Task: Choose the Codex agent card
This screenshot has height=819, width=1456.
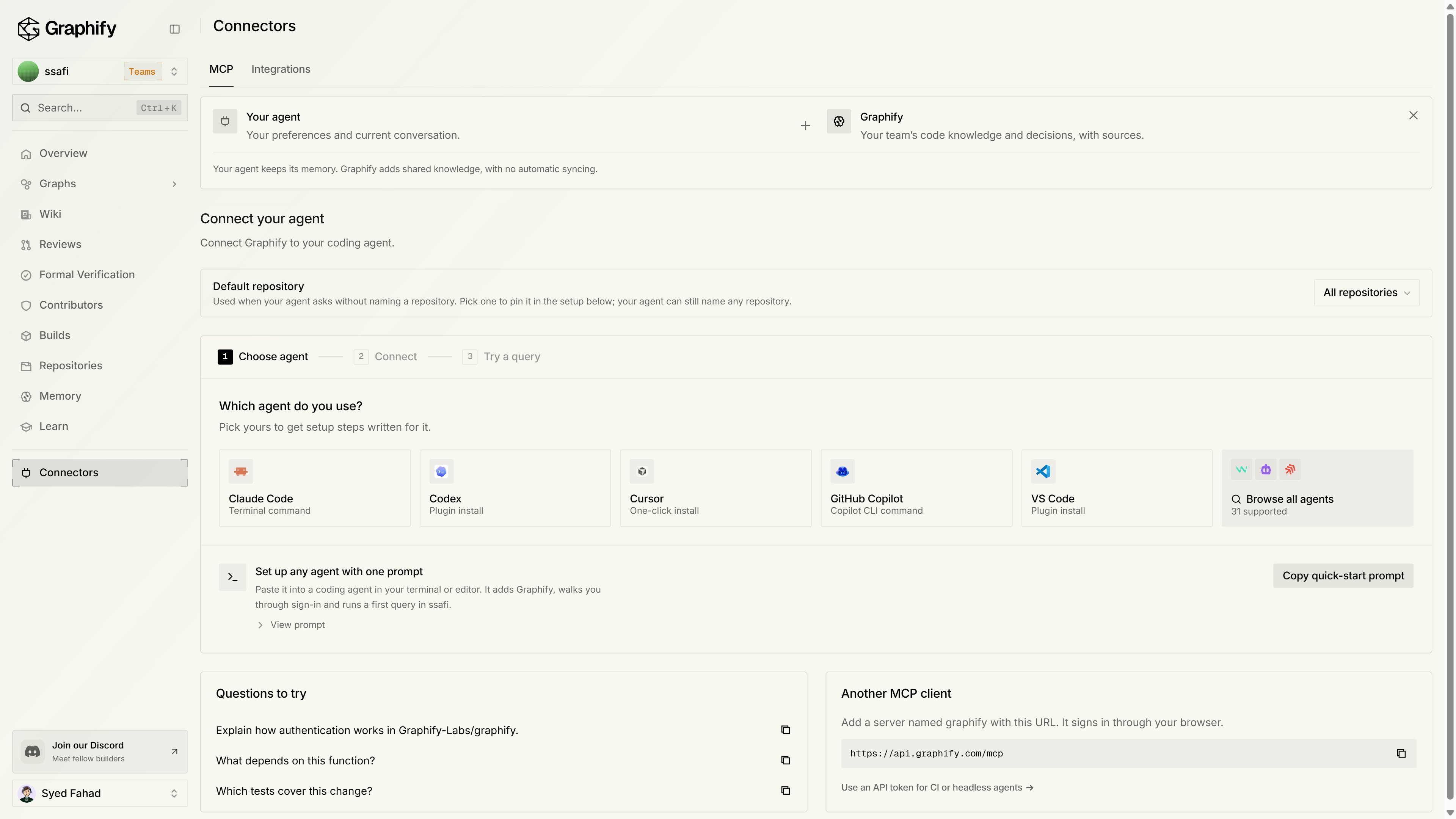Action: pos(515,488)
